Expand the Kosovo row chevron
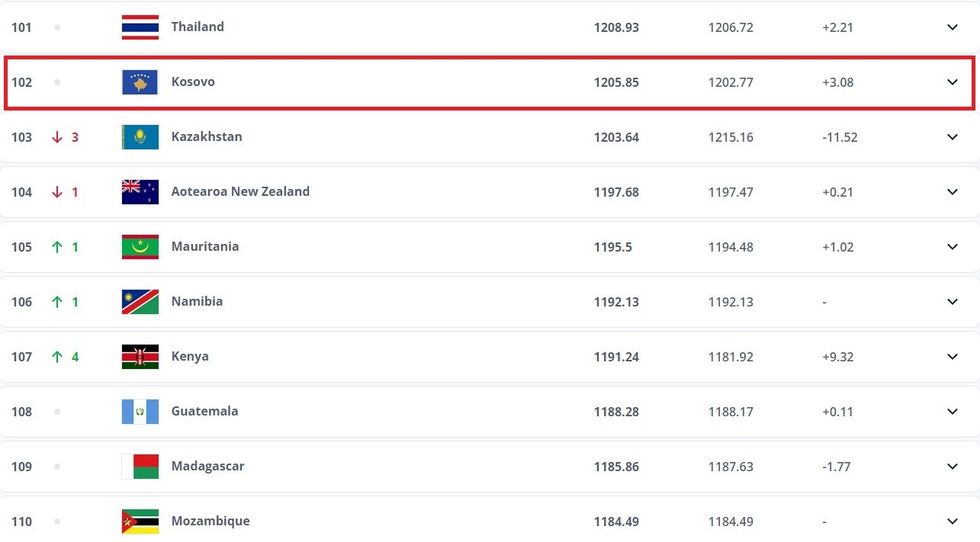 tap(952, 82)
